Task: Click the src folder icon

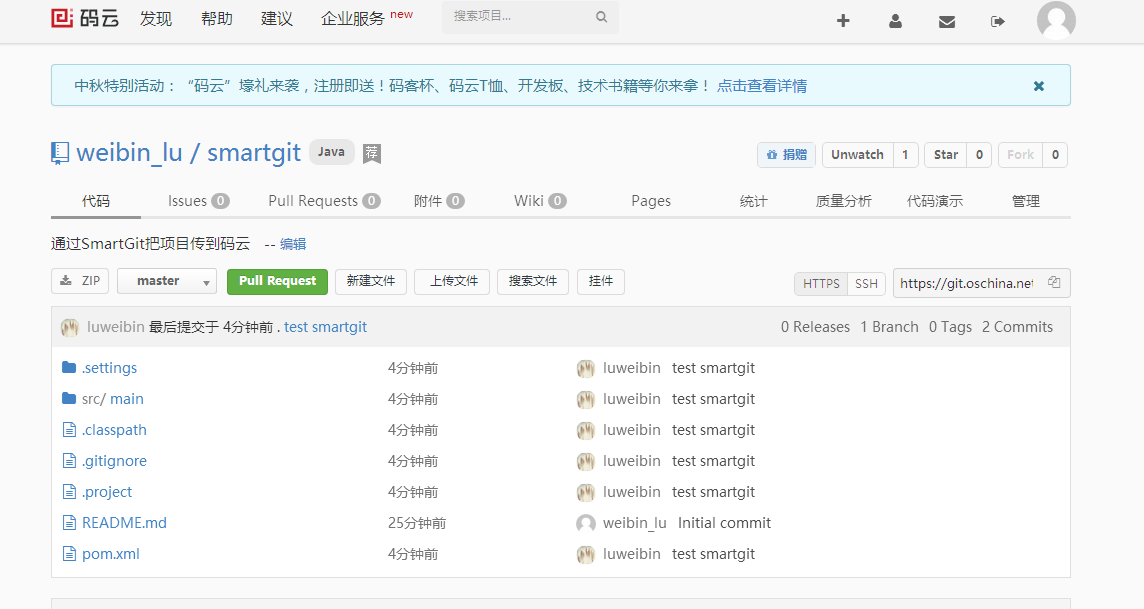Action: point(69,398)
